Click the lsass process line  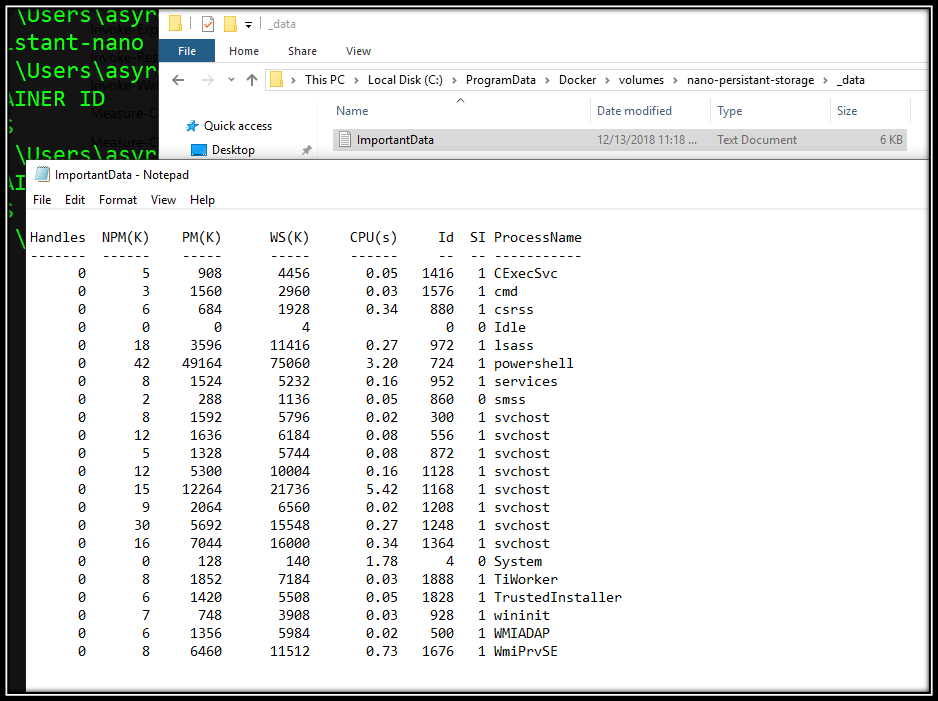tap(306, 345)
